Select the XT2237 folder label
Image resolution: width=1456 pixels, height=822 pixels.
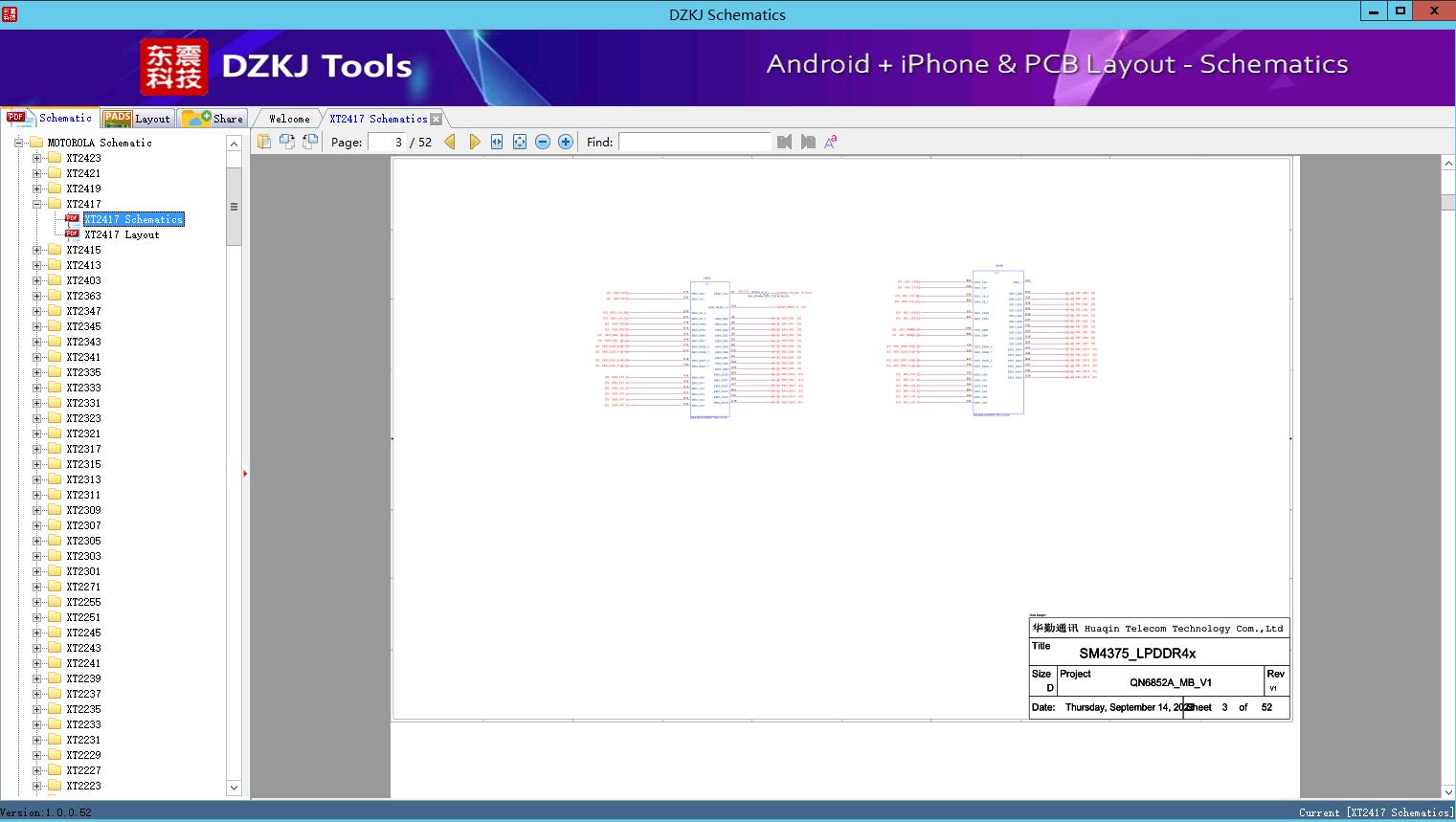[x=83, y=694]
